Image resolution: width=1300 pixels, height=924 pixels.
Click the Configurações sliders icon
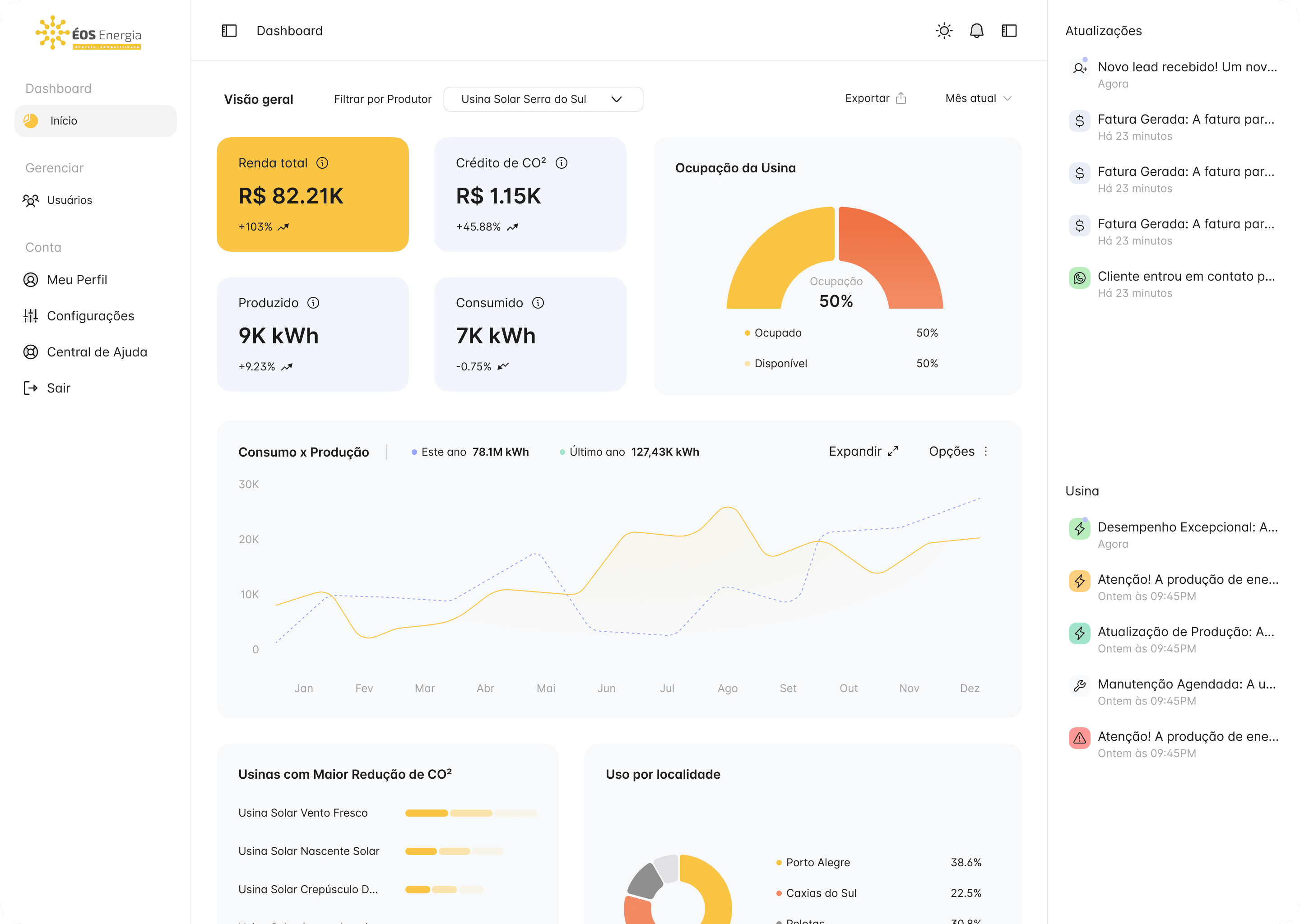pos(31,316)
